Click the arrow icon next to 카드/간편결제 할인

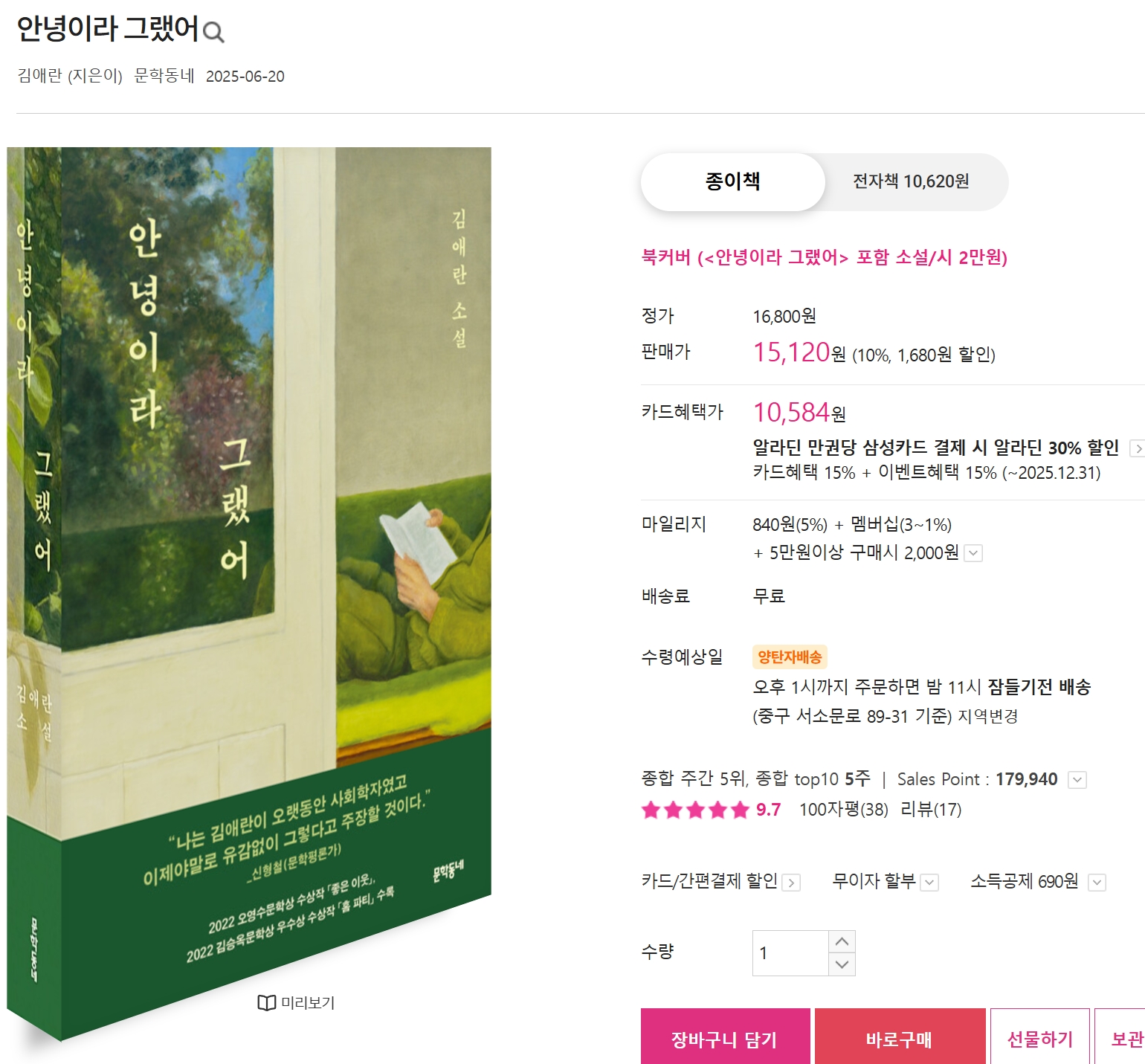coord(792,883)
